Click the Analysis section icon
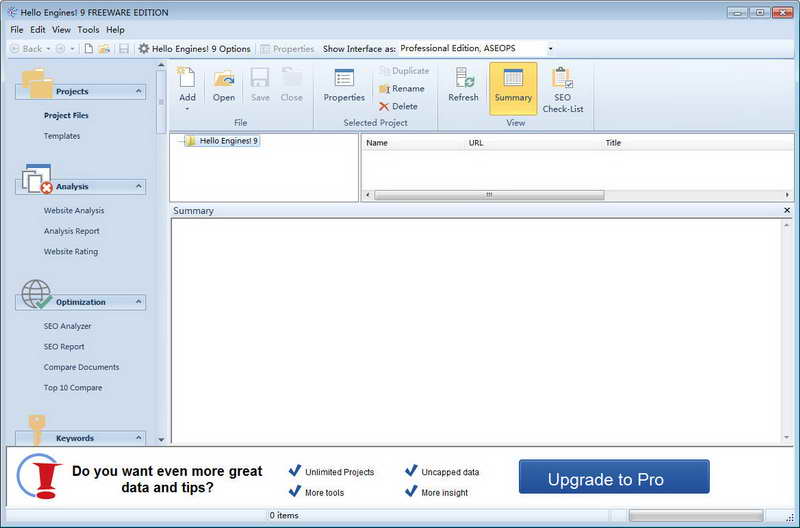800x528 pixels. [x=37, y=179]
